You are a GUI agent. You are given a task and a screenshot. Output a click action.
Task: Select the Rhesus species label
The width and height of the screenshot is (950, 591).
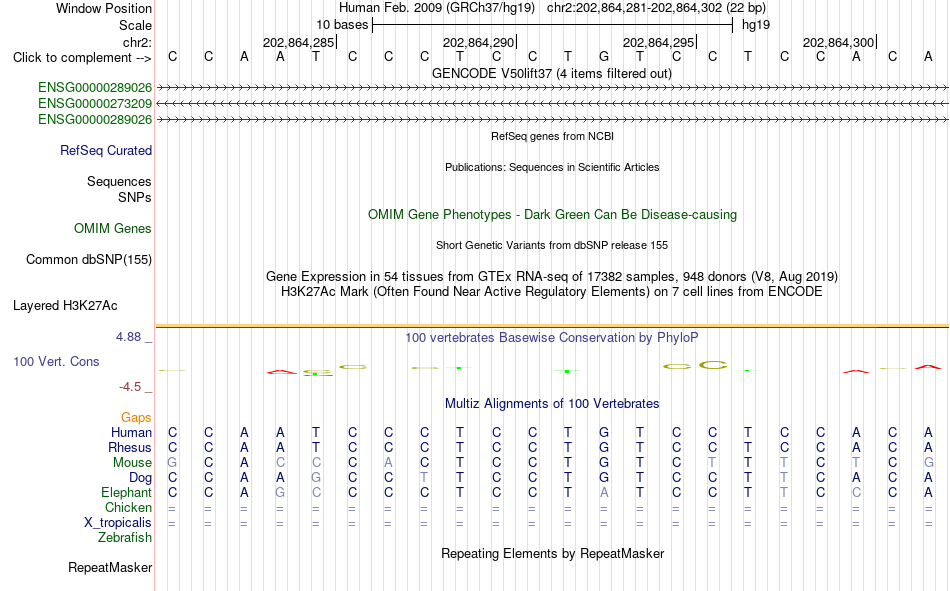[130, 447]
